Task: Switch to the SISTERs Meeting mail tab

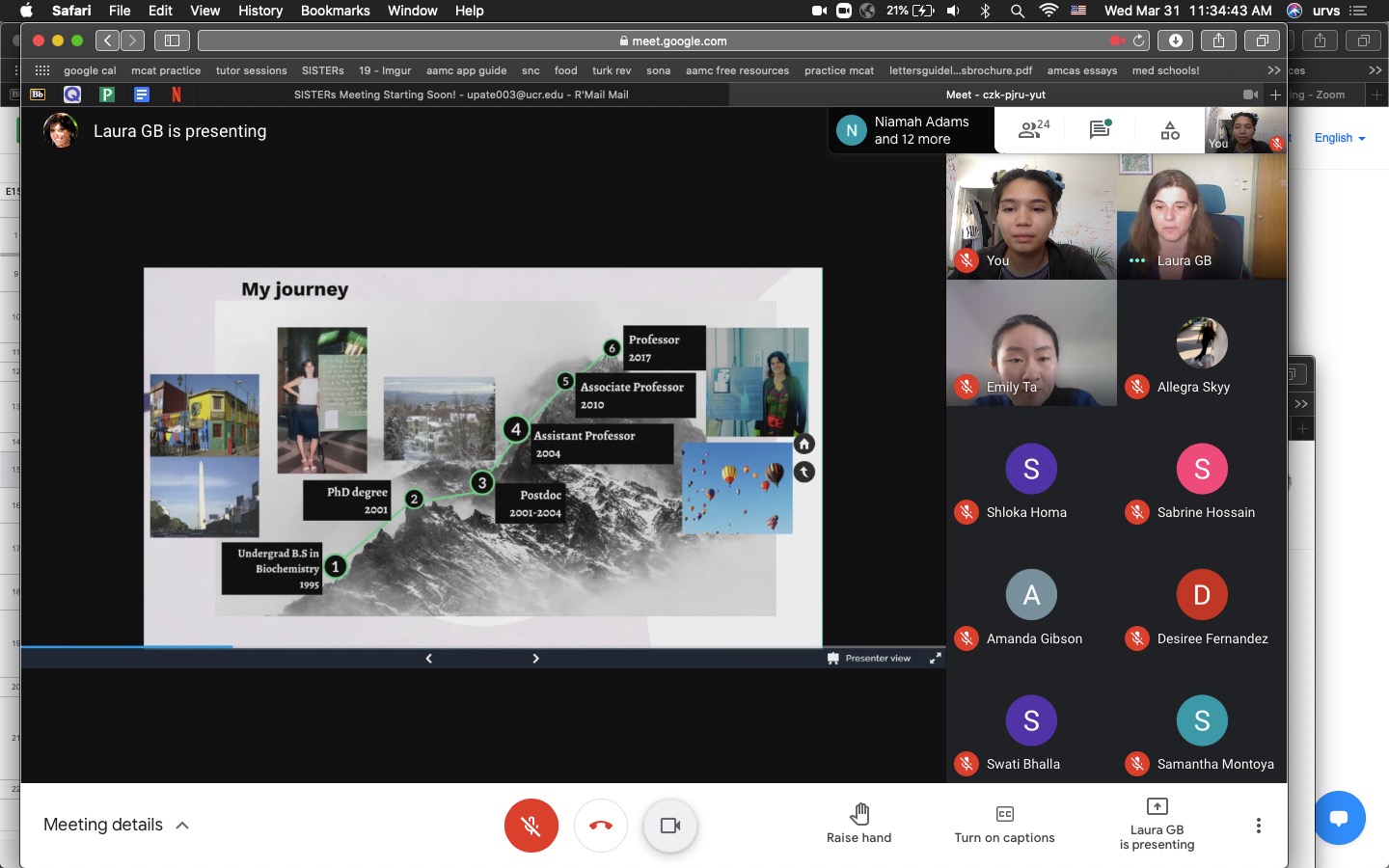Action: (x=460, y=95)
